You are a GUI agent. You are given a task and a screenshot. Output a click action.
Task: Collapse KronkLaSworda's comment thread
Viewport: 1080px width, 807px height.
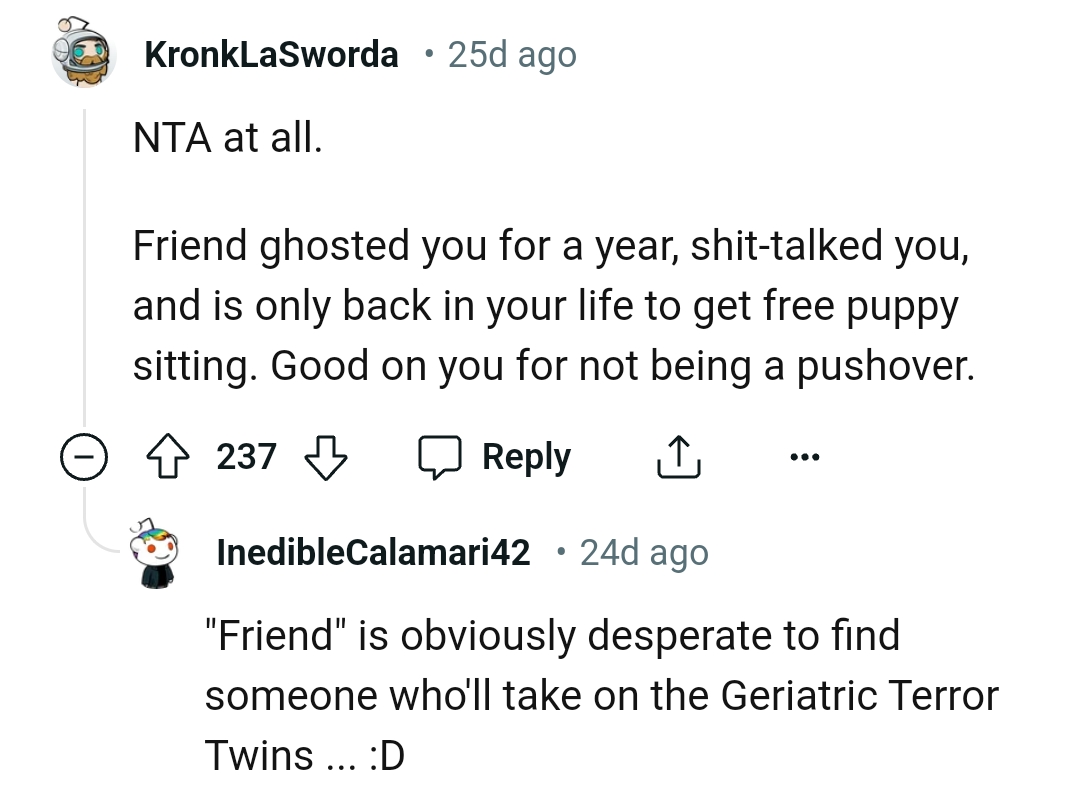[86, 457]
